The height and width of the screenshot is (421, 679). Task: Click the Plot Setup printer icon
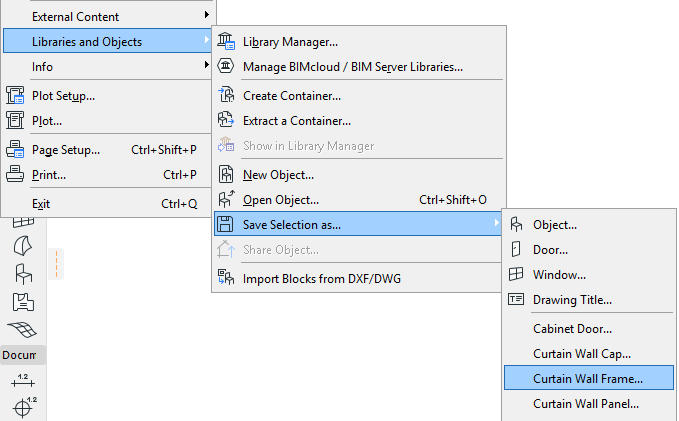[x=15, y=96]
